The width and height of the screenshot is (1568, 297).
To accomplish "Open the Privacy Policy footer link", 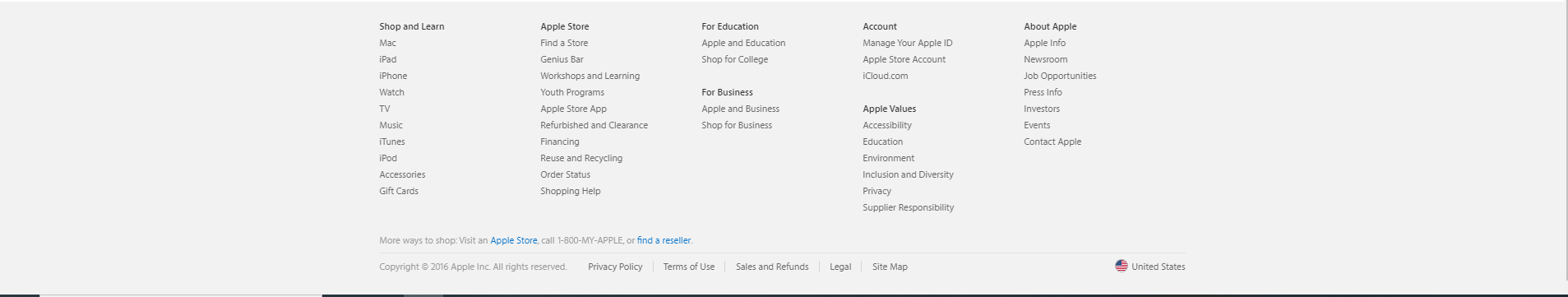I will (615, 267).
